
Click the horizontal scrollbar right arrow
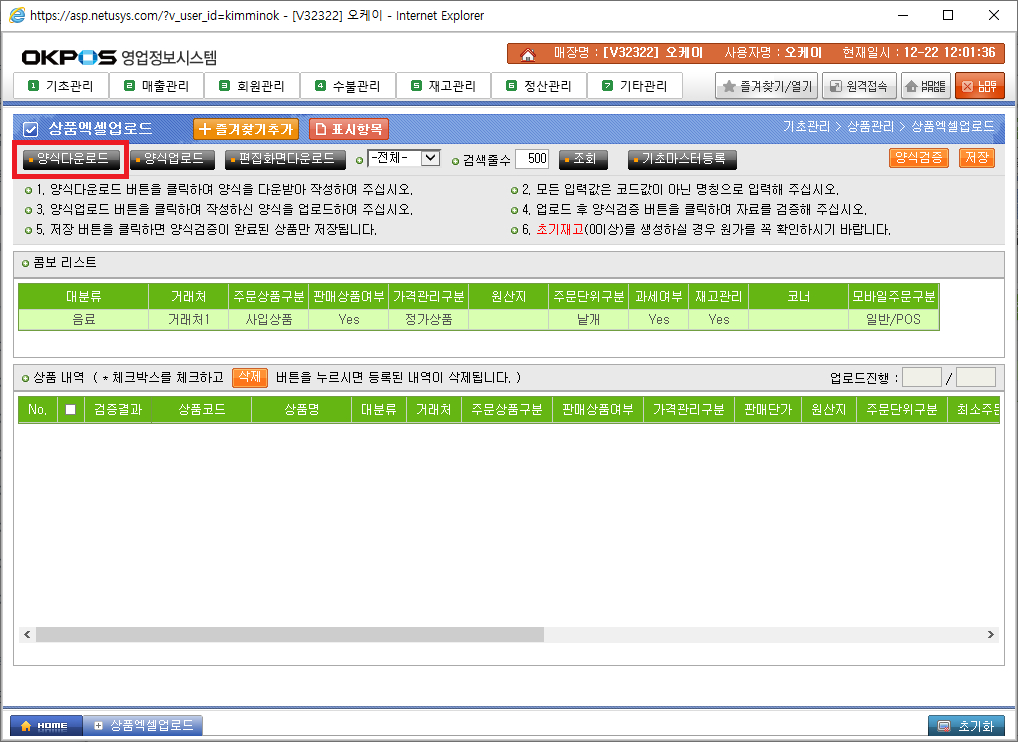[x=991, y=634]
